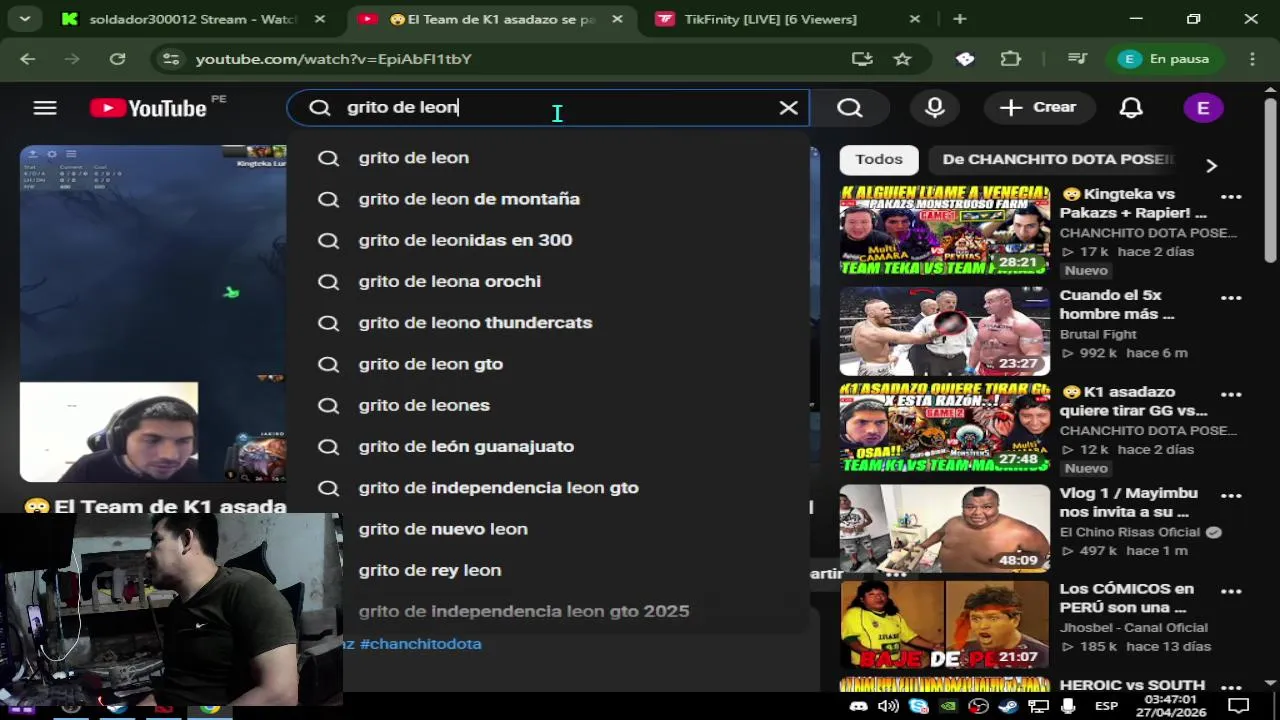
Task: Visit El Chino Risas Oficial channel
Action: 1129,532
